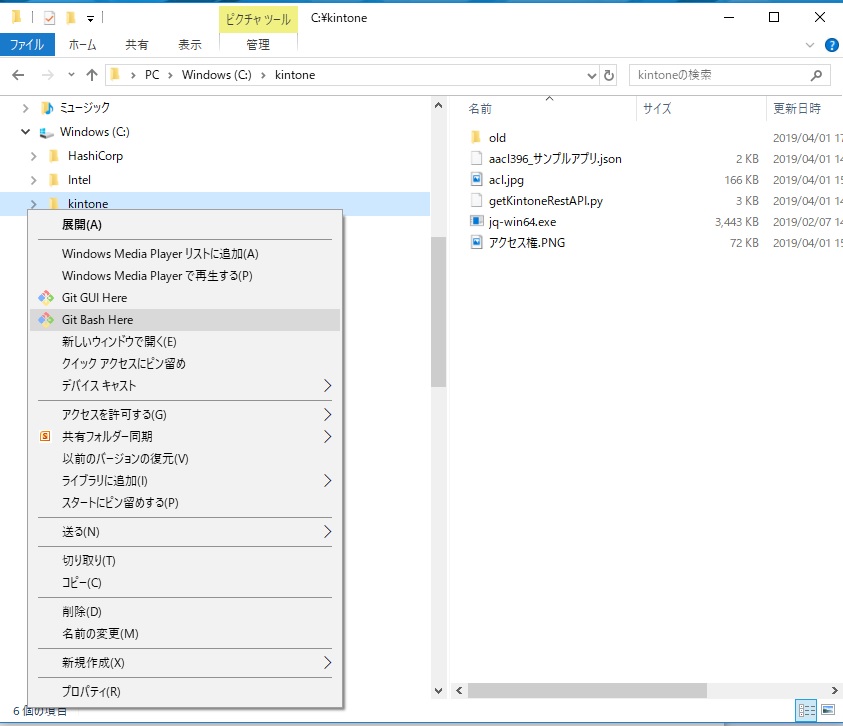Click the shared folder sync icon
Image resolution: width=843 pixels, height=726 pixels.
pos(43,436)
